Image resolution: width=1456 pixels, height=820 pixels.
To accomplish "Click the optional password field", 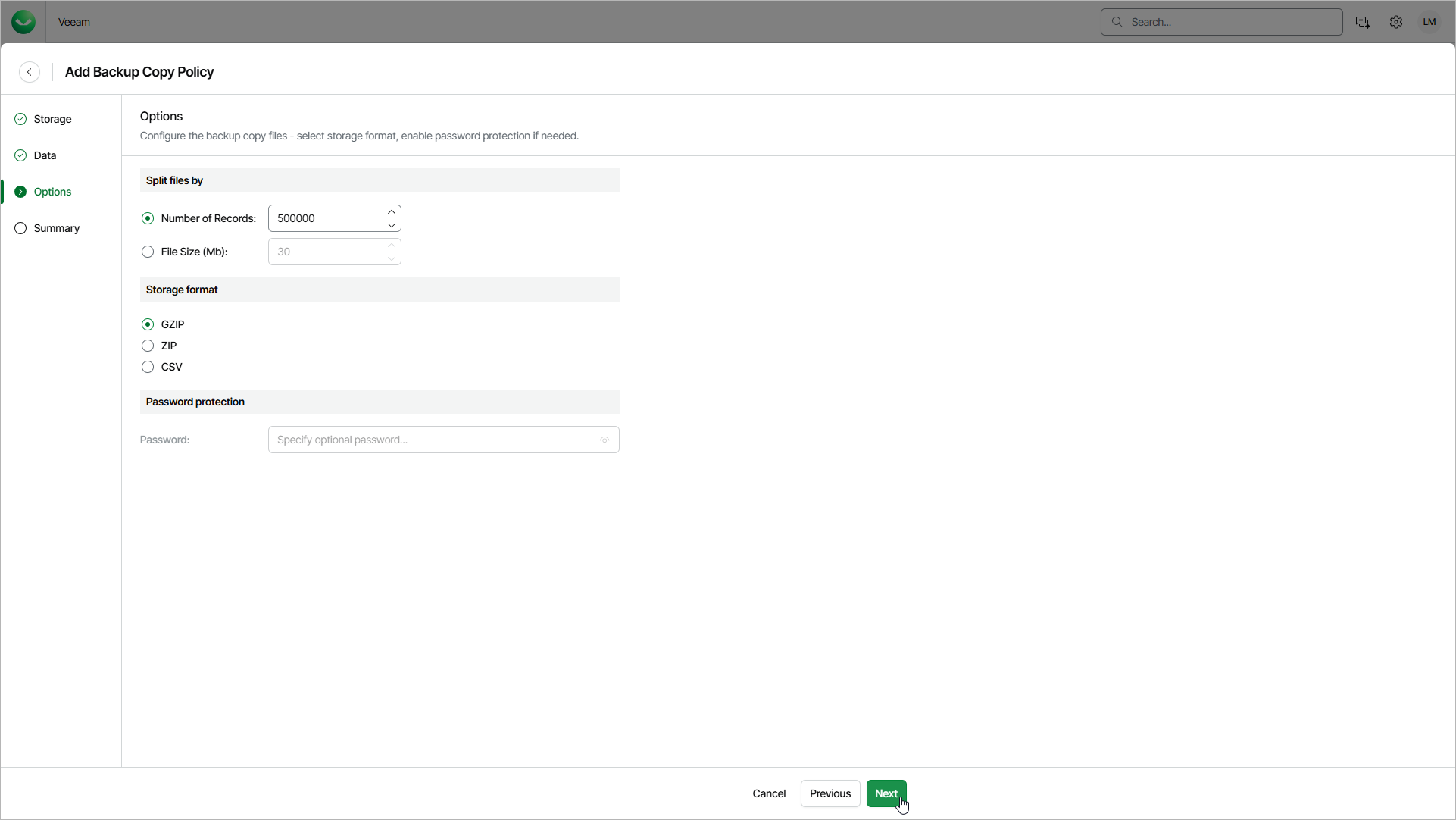I will click(444, 440).
